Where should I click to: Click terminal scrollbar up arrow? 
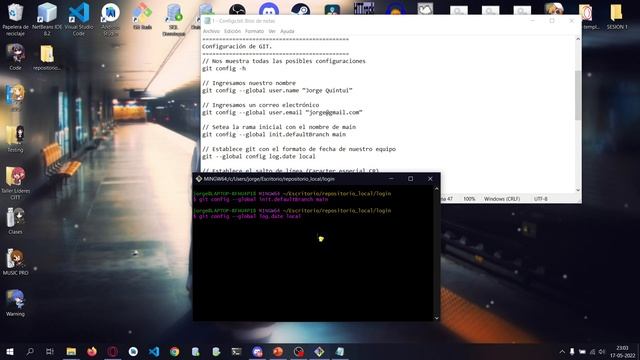click(436, 189)
